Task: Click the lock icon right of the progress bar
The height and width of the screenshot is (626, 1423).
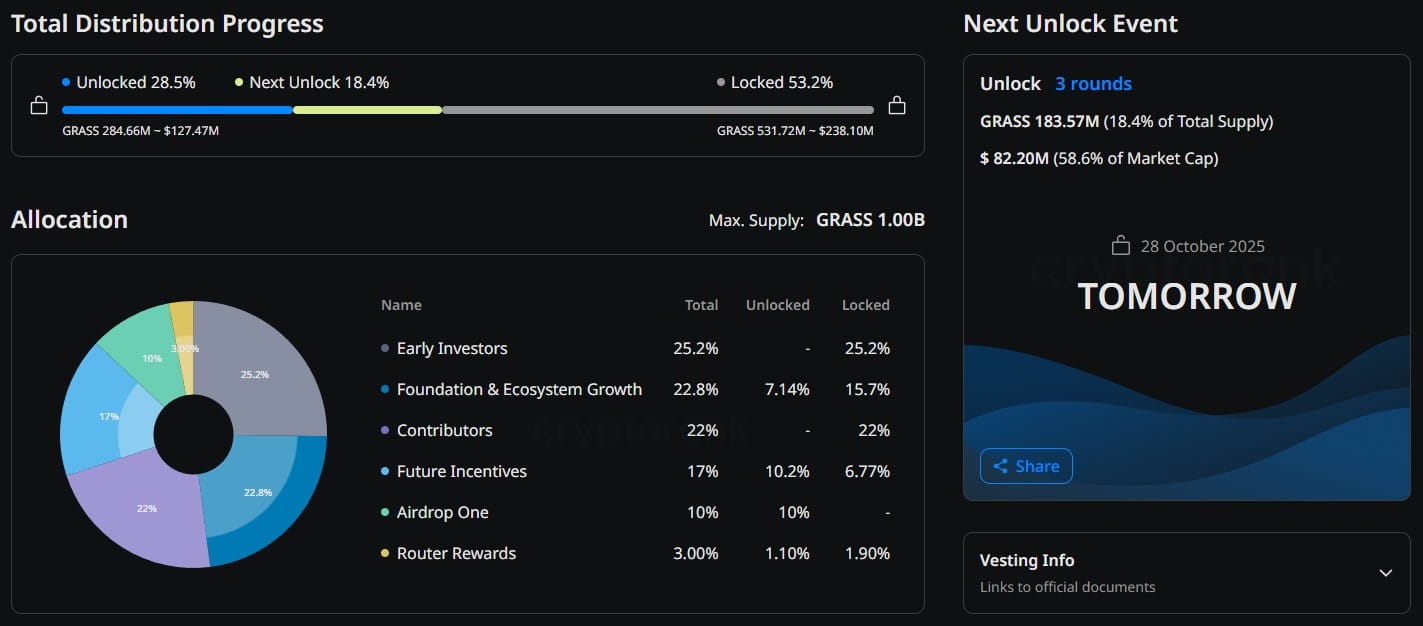Action: [897, 104]
